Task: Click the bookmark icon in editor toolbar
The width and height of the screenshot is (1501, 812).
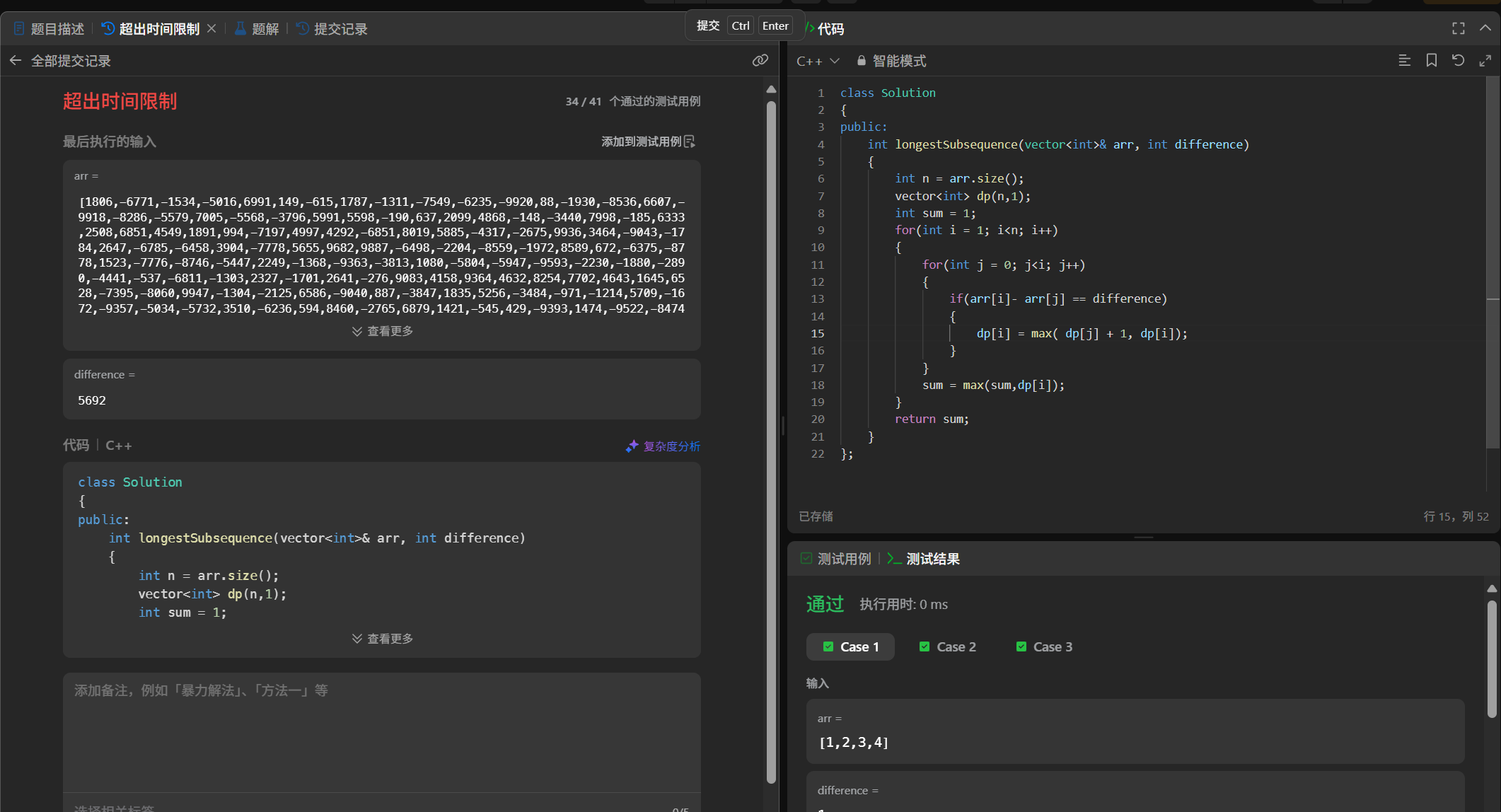Action: 1431,61
